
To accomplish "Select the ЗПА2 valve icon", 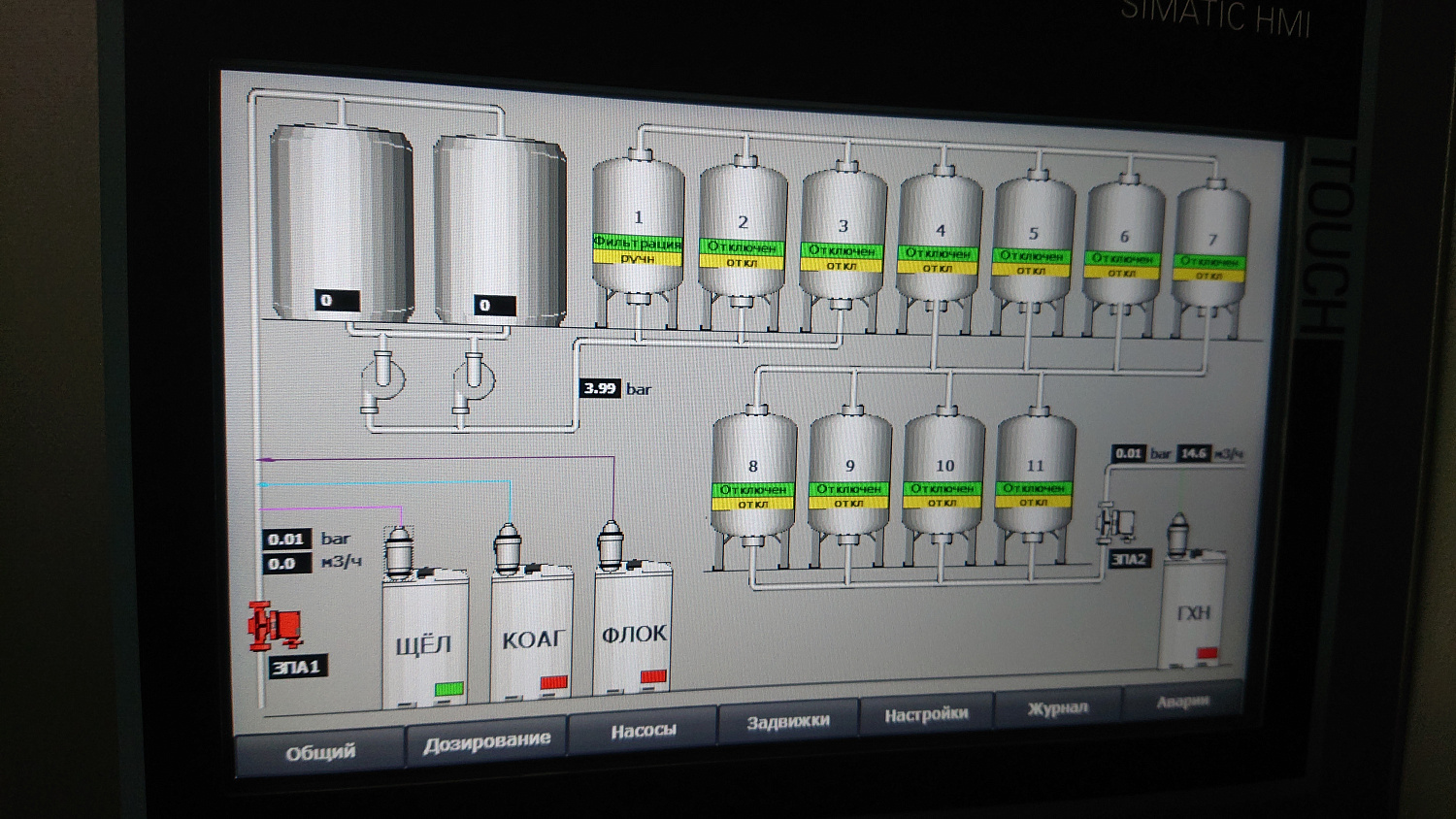I will point(1116,524).
